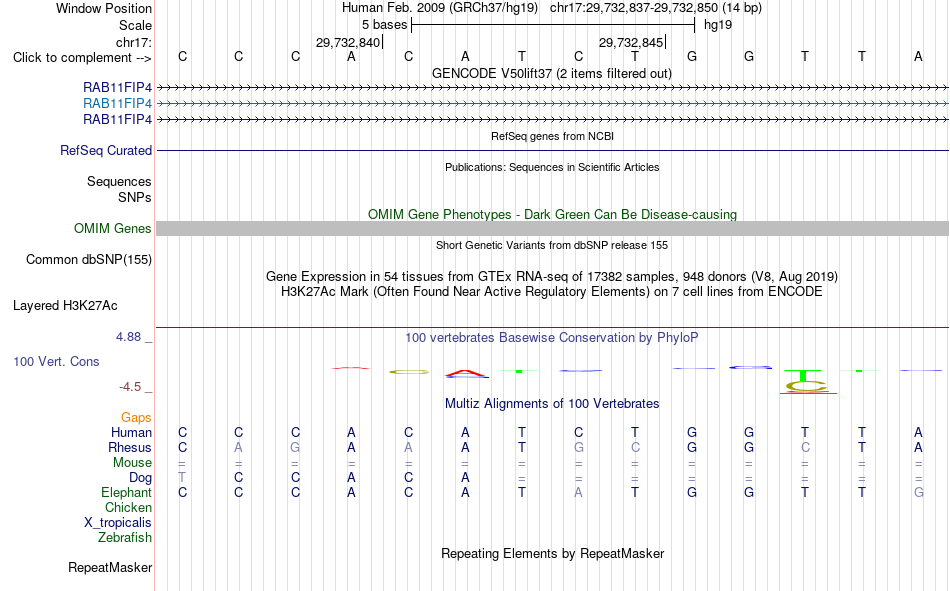Viewport: 950px width, 591px height.
Task: Click the green T over yellow C PhyloP logo
Action: pyautogui.click(x=806, y=381)
